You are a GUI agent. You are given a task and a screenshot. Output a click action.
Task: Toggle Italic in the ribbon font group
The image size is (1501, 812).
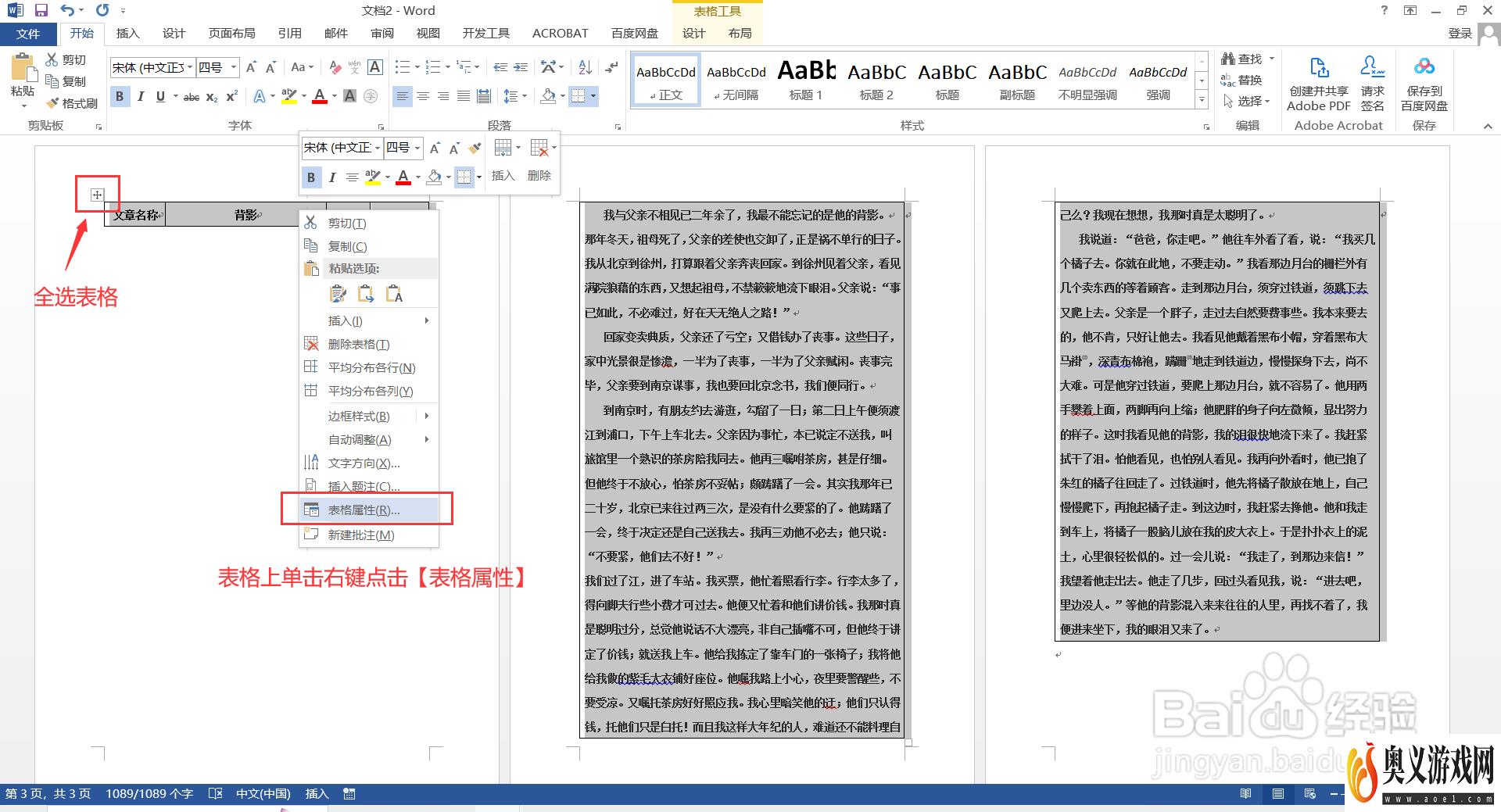[x=140, y=96]
